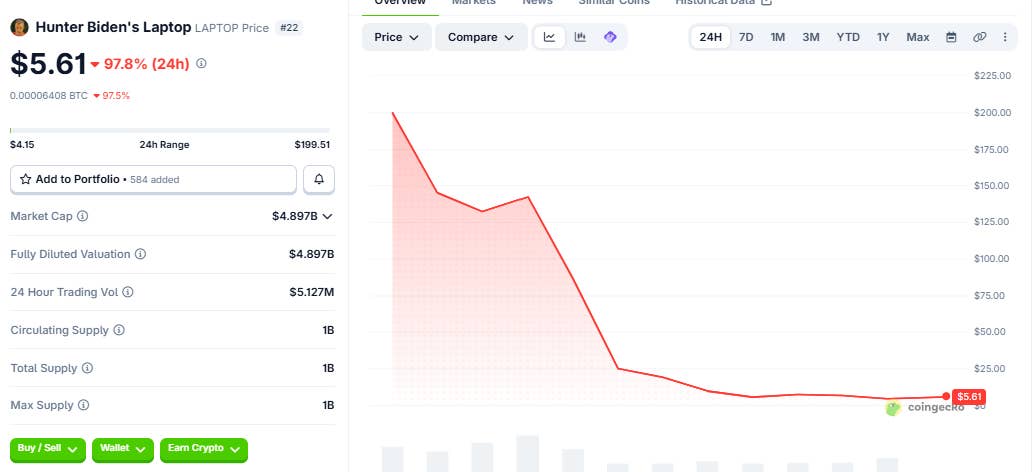Viewport: 1036px width, 472px height.
Task: Click the $5.127M trading volume value
Action: pos(311,292)
